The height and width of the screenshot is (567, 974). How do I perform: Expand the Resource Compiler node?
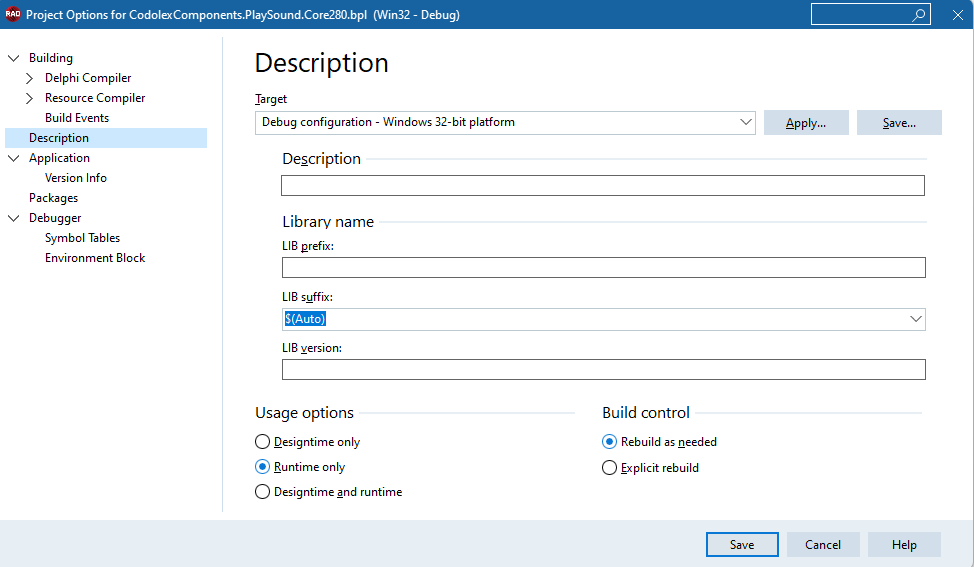[29, 98]
